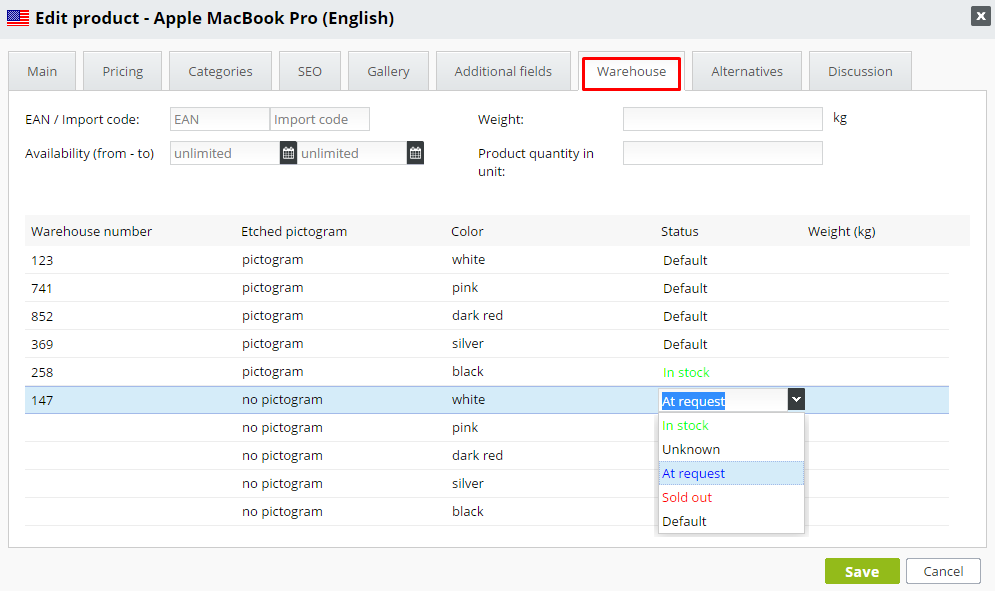Go to the Categories tab
The height and width of the screenshot is (591, 995).
pyautogui.click(x=220, y=71)
